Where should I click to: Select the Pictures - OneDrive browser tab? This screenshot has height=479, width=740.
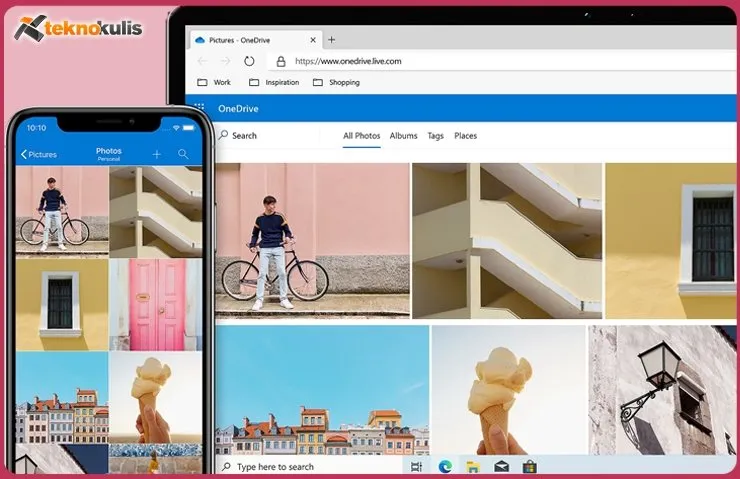point(256,40)
